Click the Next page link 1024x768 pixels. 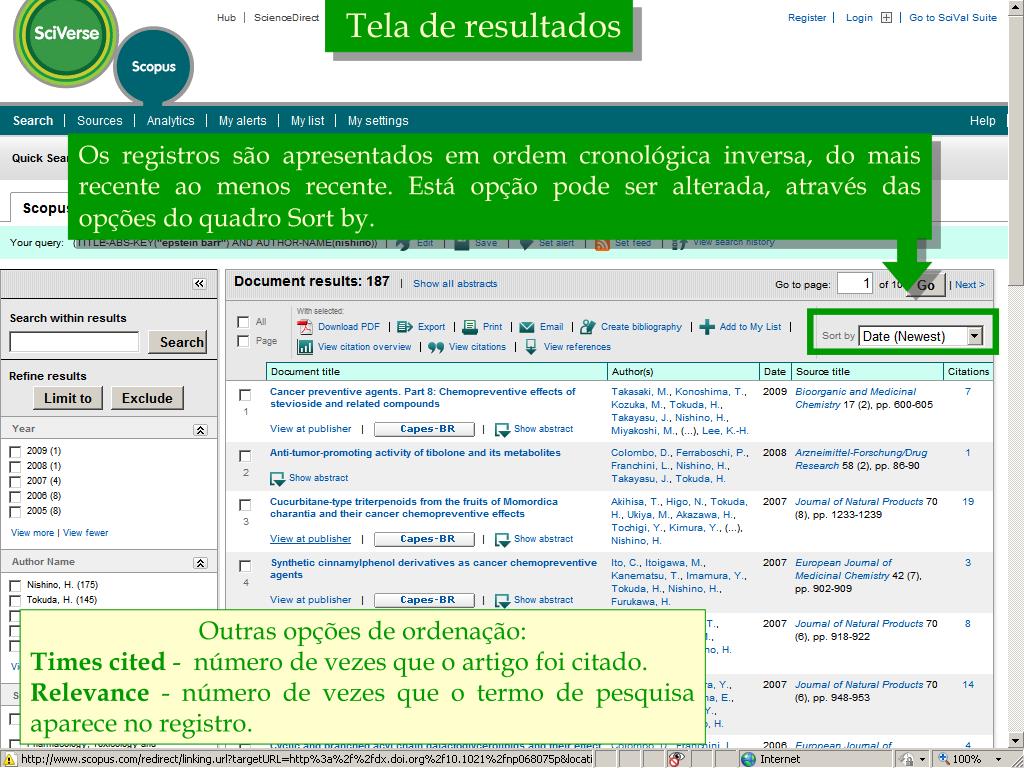tap(970, 285)
